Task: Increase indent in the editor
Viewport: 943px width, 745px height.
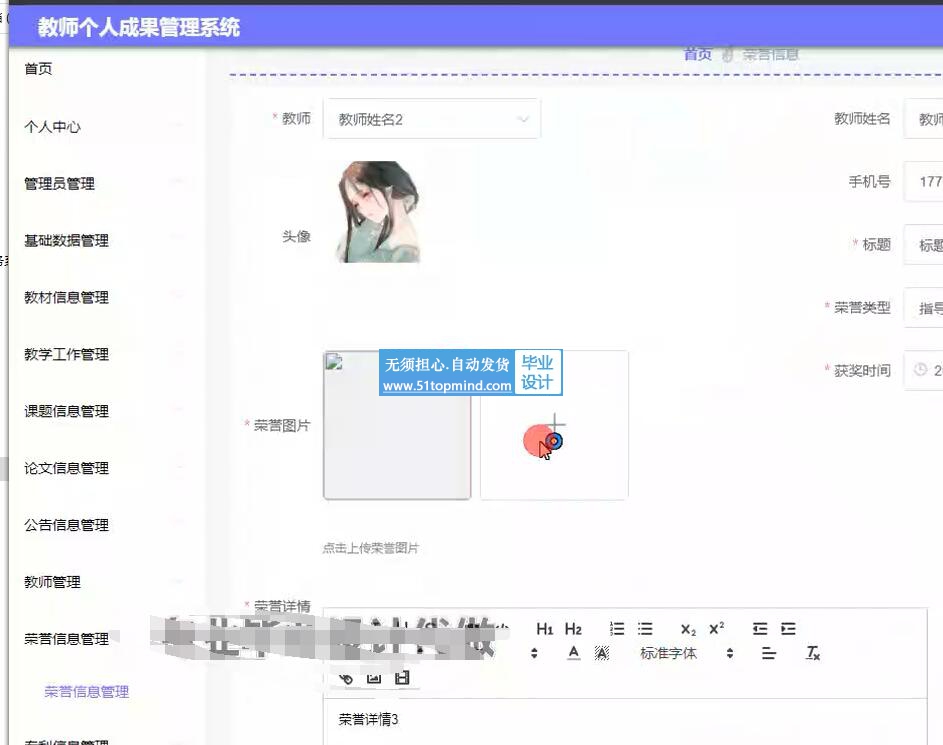Action: click(x=788, y=629)
